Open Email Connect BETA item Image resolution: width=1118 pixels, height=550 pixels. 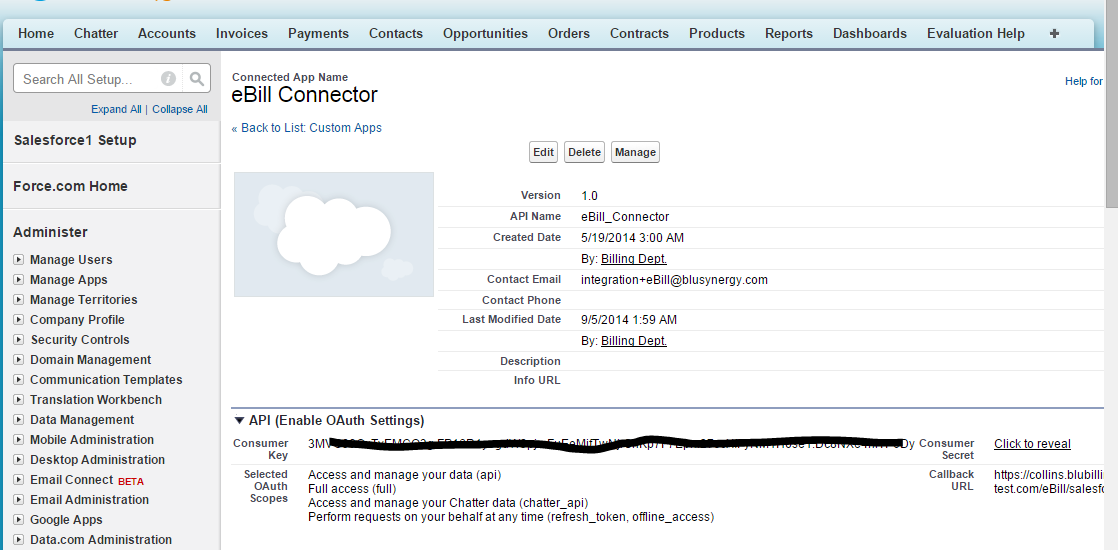[x=86, y=480]
